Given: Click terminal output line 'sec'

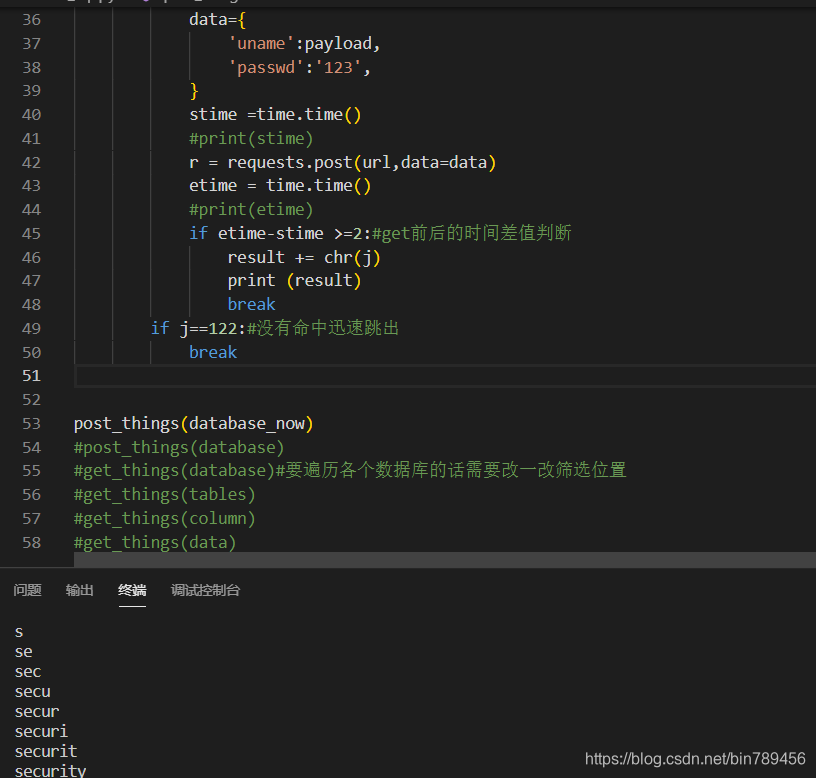Looking at the screenshot, I should tap(28, 672).
